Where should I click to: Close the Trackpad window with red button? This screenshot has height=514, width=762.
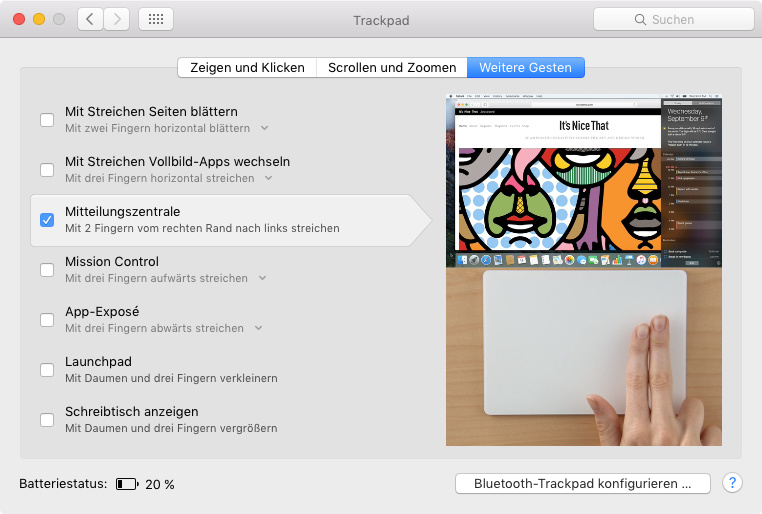[x=19, y=19]
